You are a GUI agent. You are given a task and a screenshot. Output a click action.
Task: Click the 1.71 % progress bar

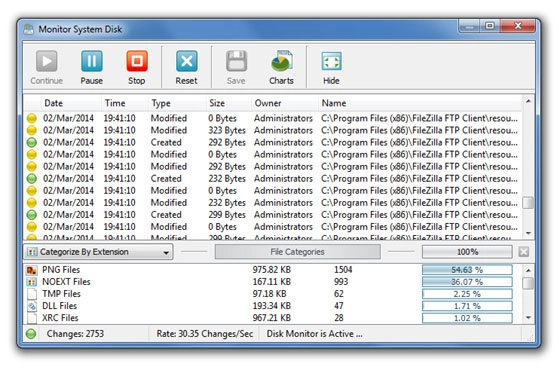click(467, 306)
